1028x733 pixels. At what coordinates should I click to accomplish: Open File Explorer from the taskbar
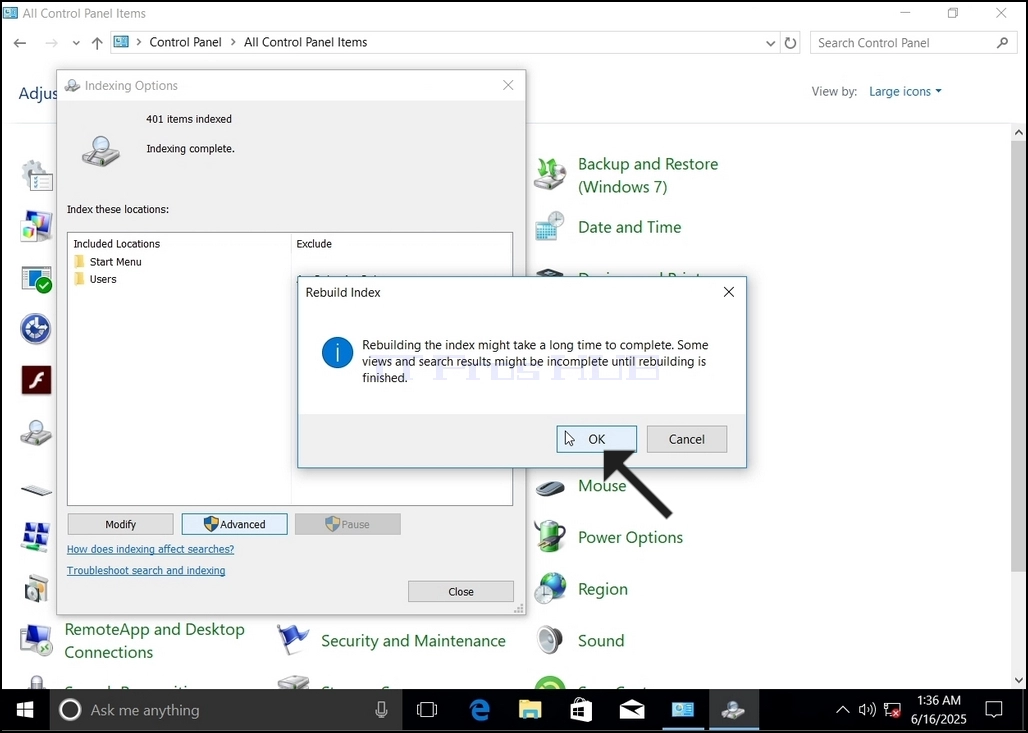pyautogui.click(x=530, y=710)
